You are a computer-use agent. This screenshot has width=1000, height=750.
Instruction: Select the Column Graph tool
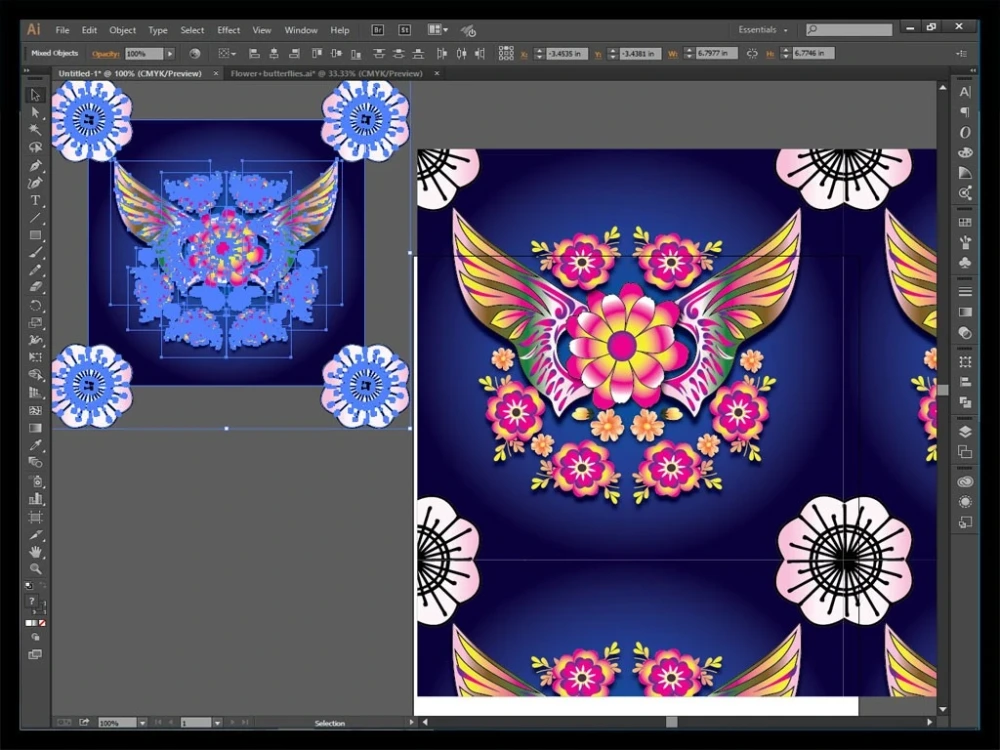coord(35,499)
